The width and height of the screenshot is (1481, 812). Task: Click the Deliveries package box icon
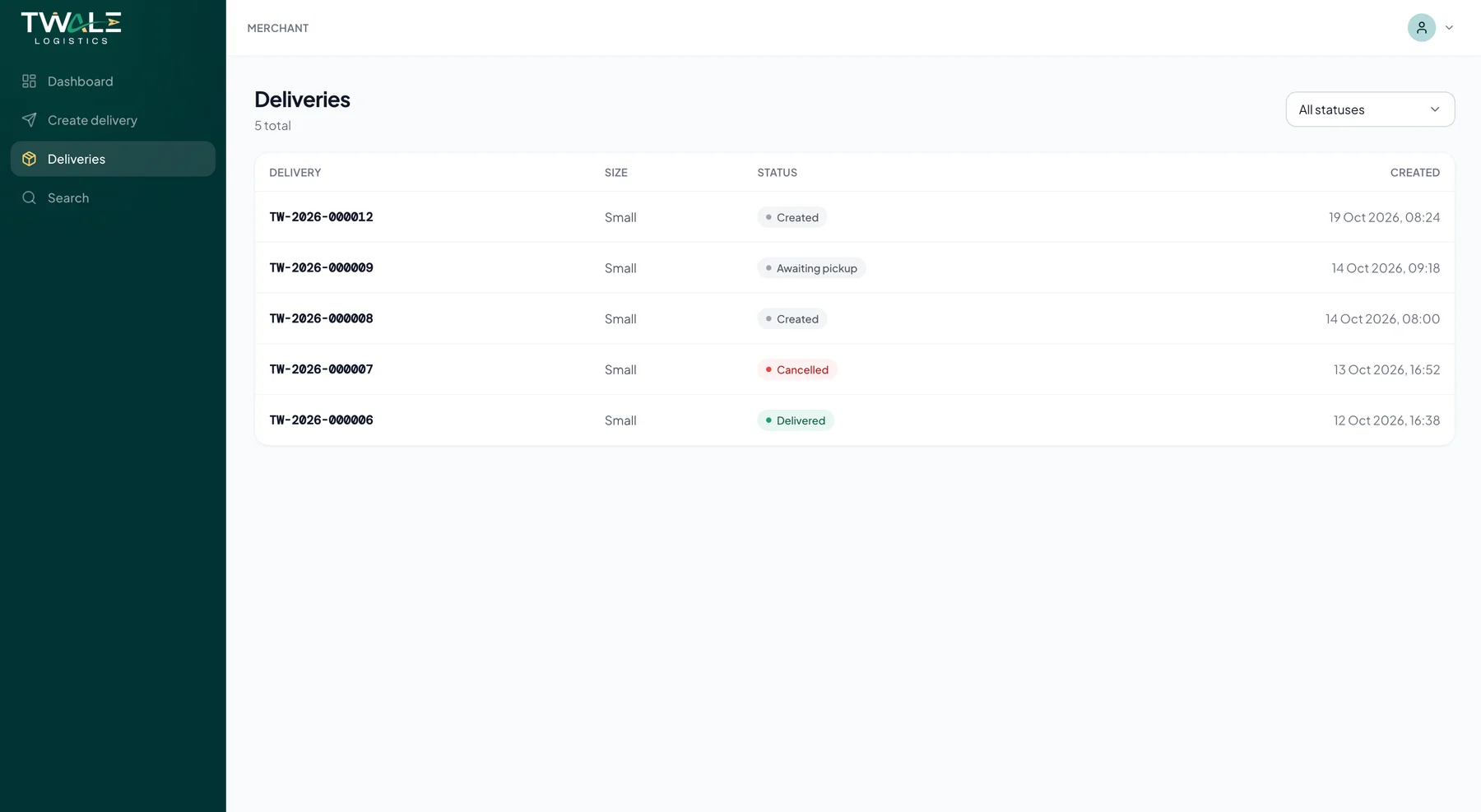click(x=29, y=159)
